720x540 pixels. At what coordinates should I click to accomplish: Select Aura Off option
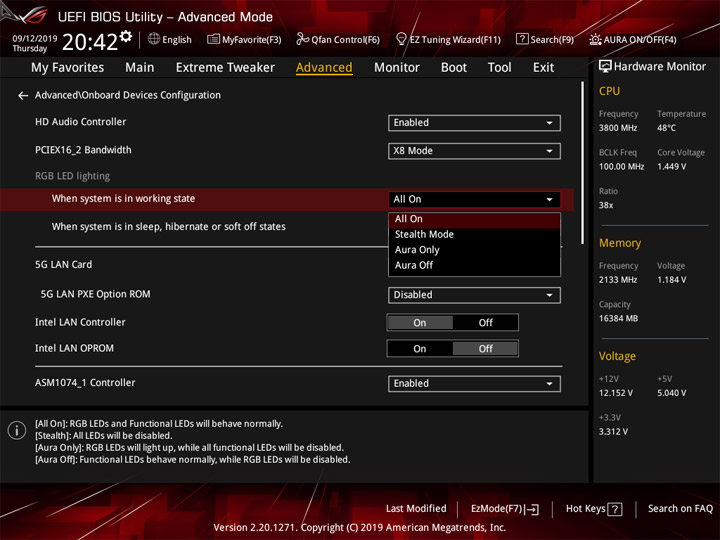474,265
